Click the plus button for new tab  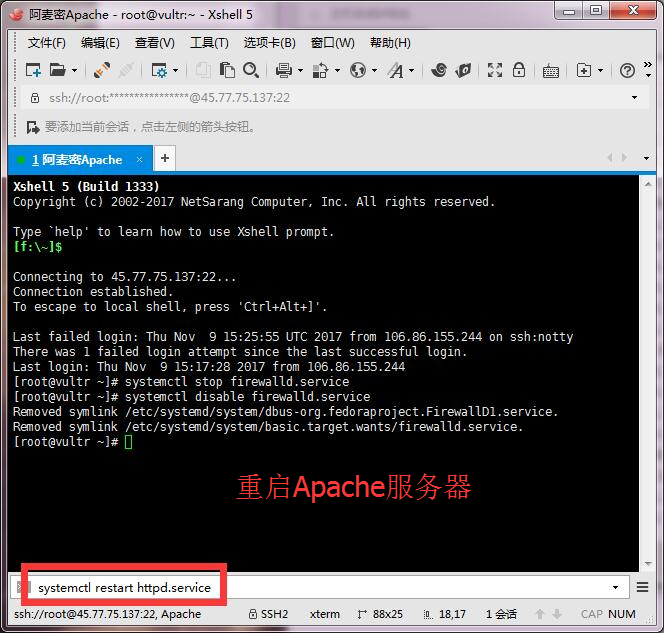[165, 158]
